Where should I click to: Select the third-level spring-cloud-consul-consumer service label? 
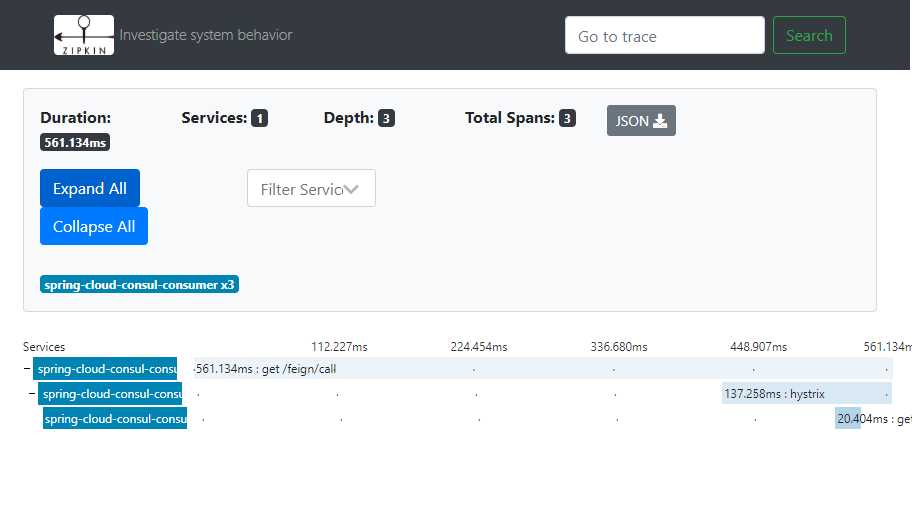pyautogui.click(x=115, y=419)
